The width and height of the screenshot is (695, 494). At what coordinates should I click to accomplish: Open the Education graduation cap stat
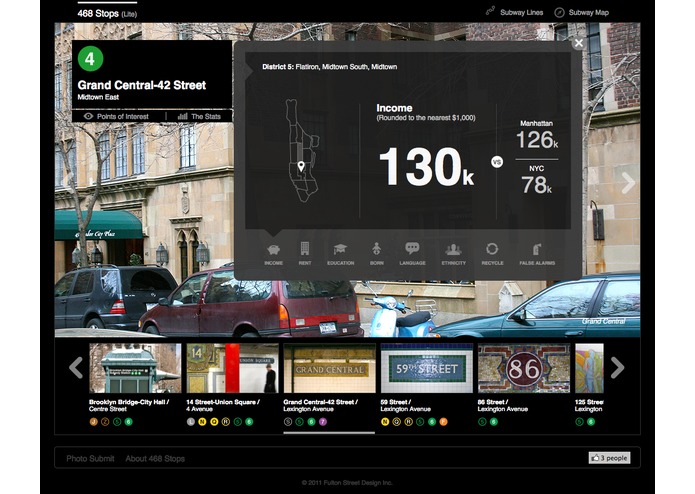pos(340,249)
